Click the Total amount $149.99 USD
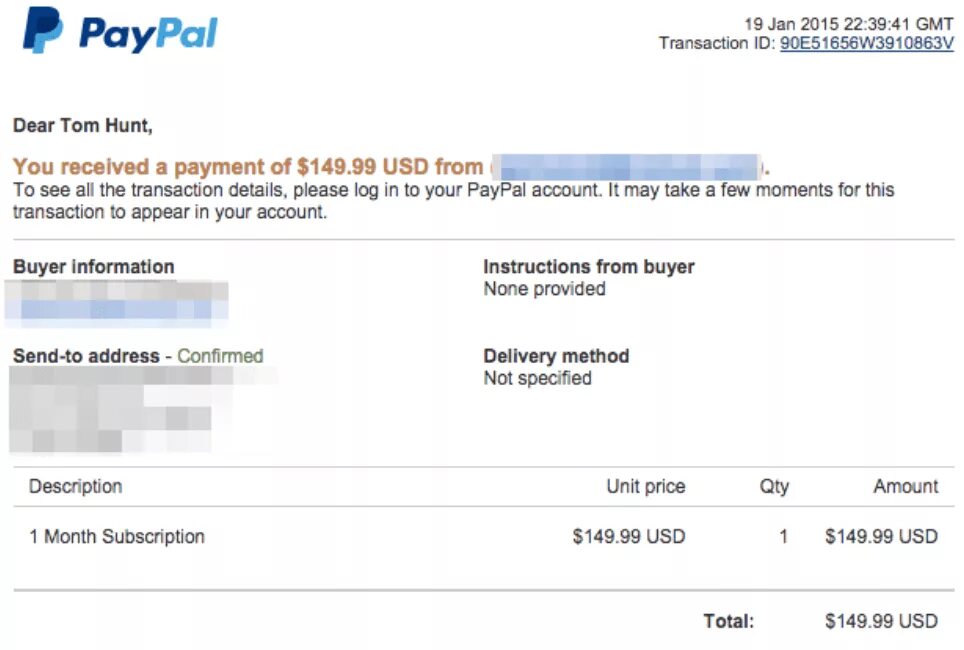Screen dimensions: 964x650 (881, 621)
